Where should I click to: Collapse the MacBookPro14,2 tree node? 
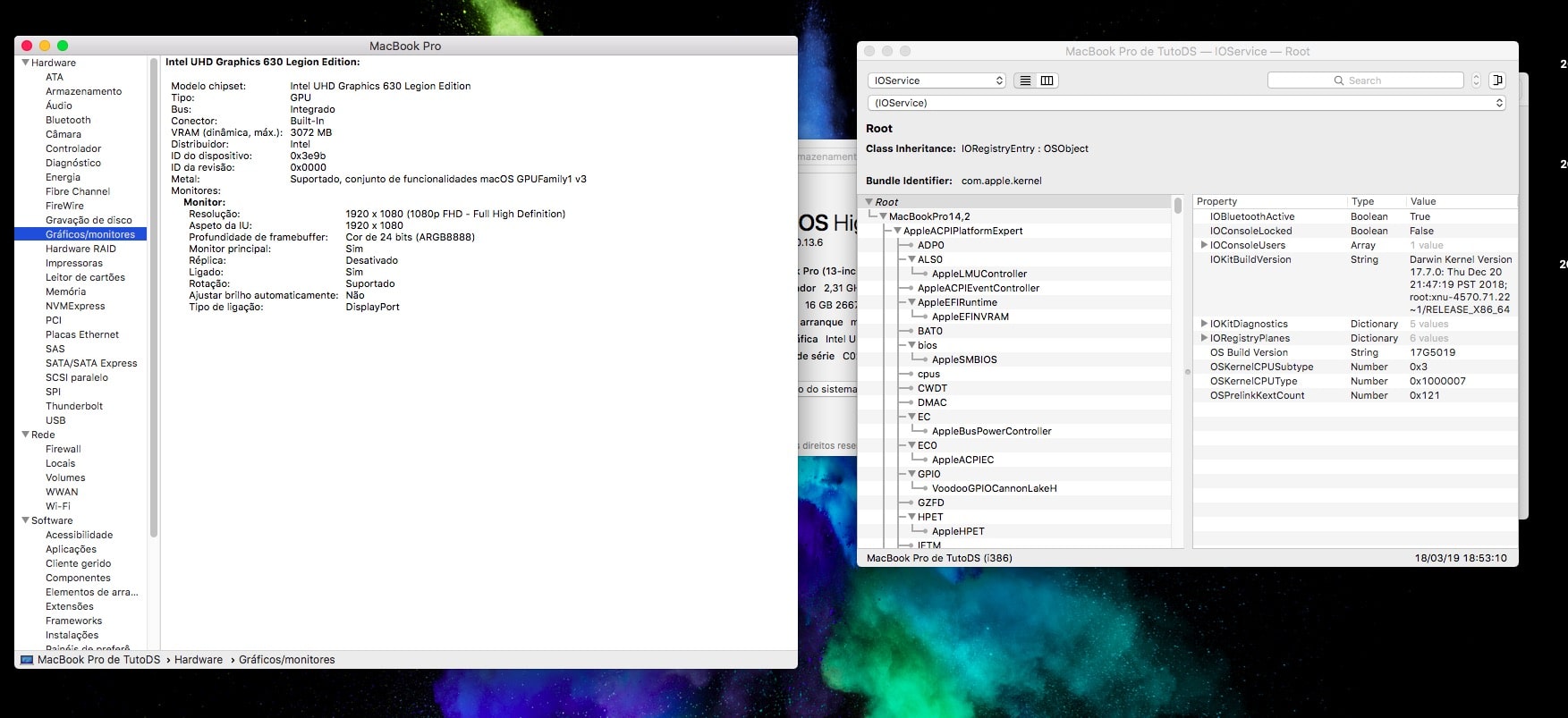coord(883,216)
